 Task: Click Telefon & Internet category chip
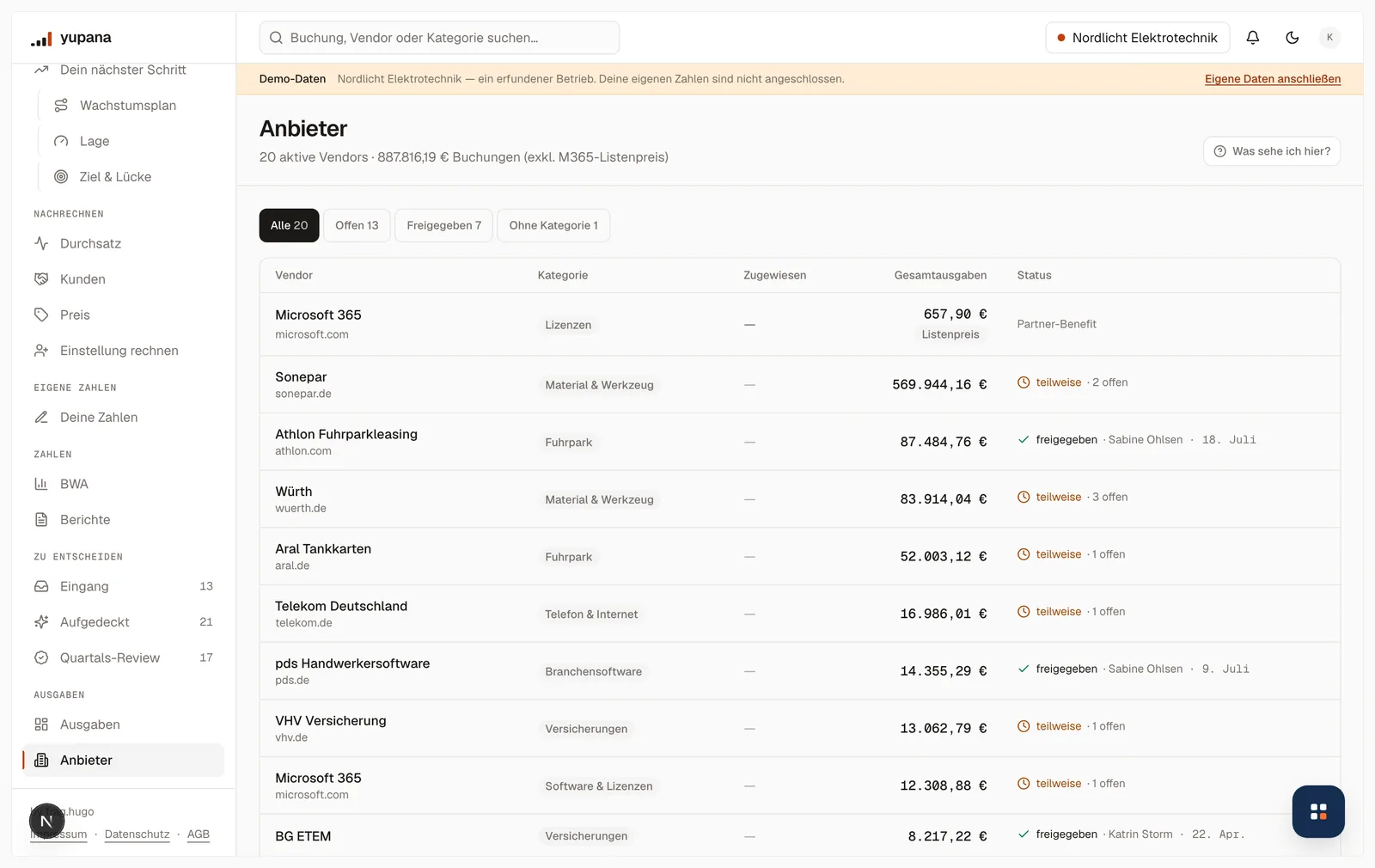pos(591,614)
